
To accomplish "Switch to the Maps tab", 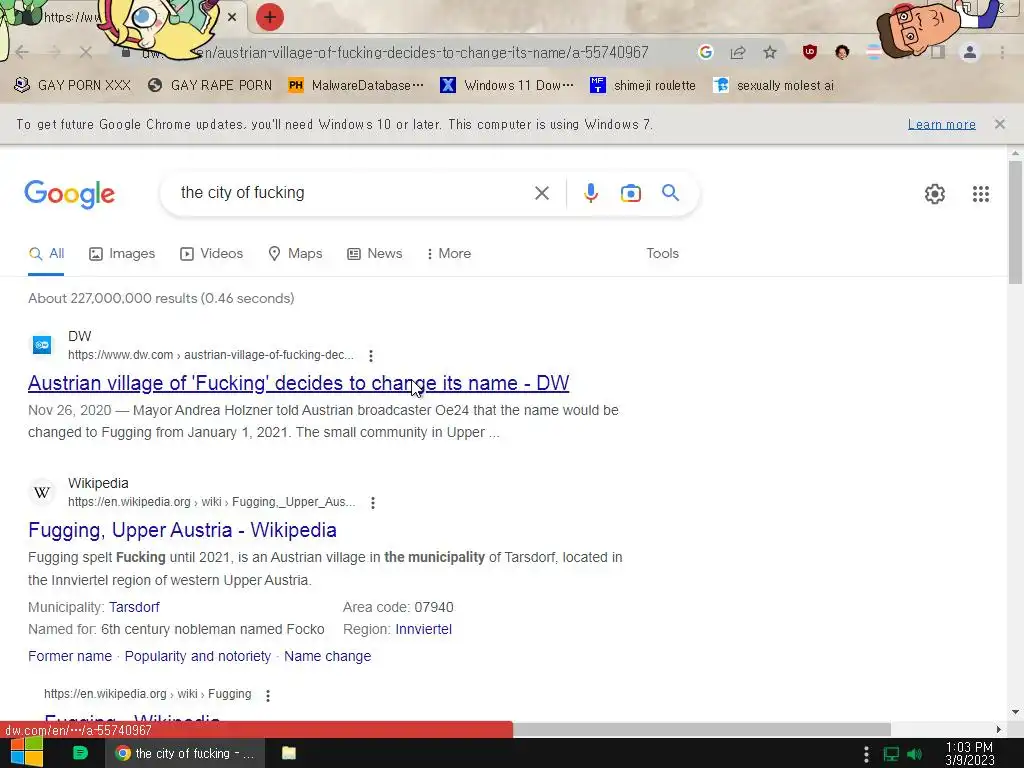I will pyautogui.click(x=295, y=253).
